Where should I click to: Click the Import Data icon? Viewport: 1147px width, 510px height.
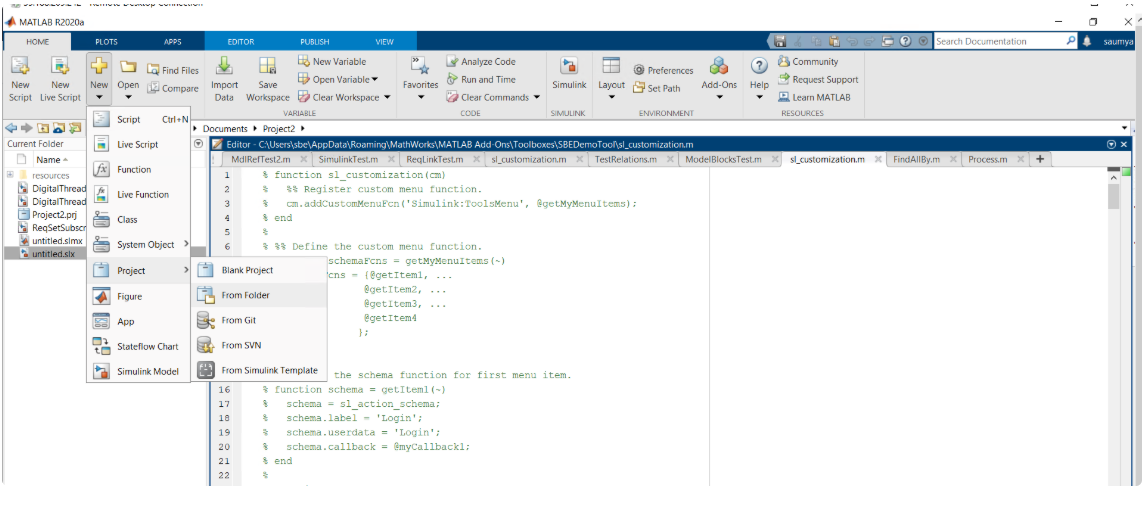tap(224, 67)
